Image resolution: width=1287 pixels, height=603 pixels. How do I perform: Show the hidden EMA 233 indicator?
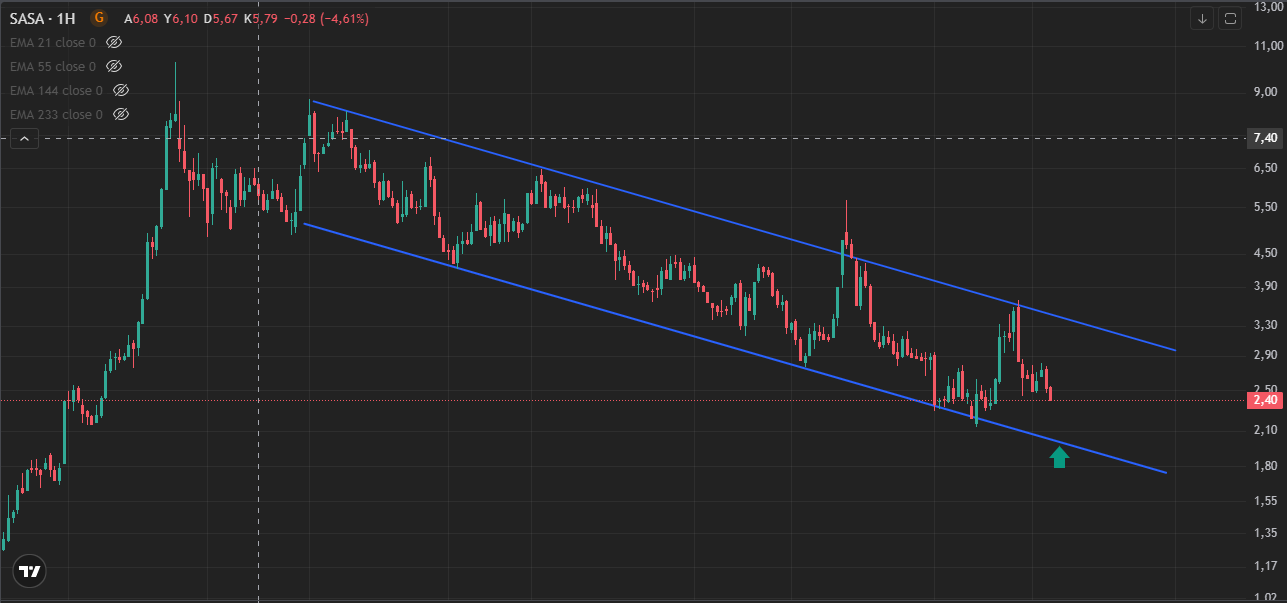click(121, 114)
